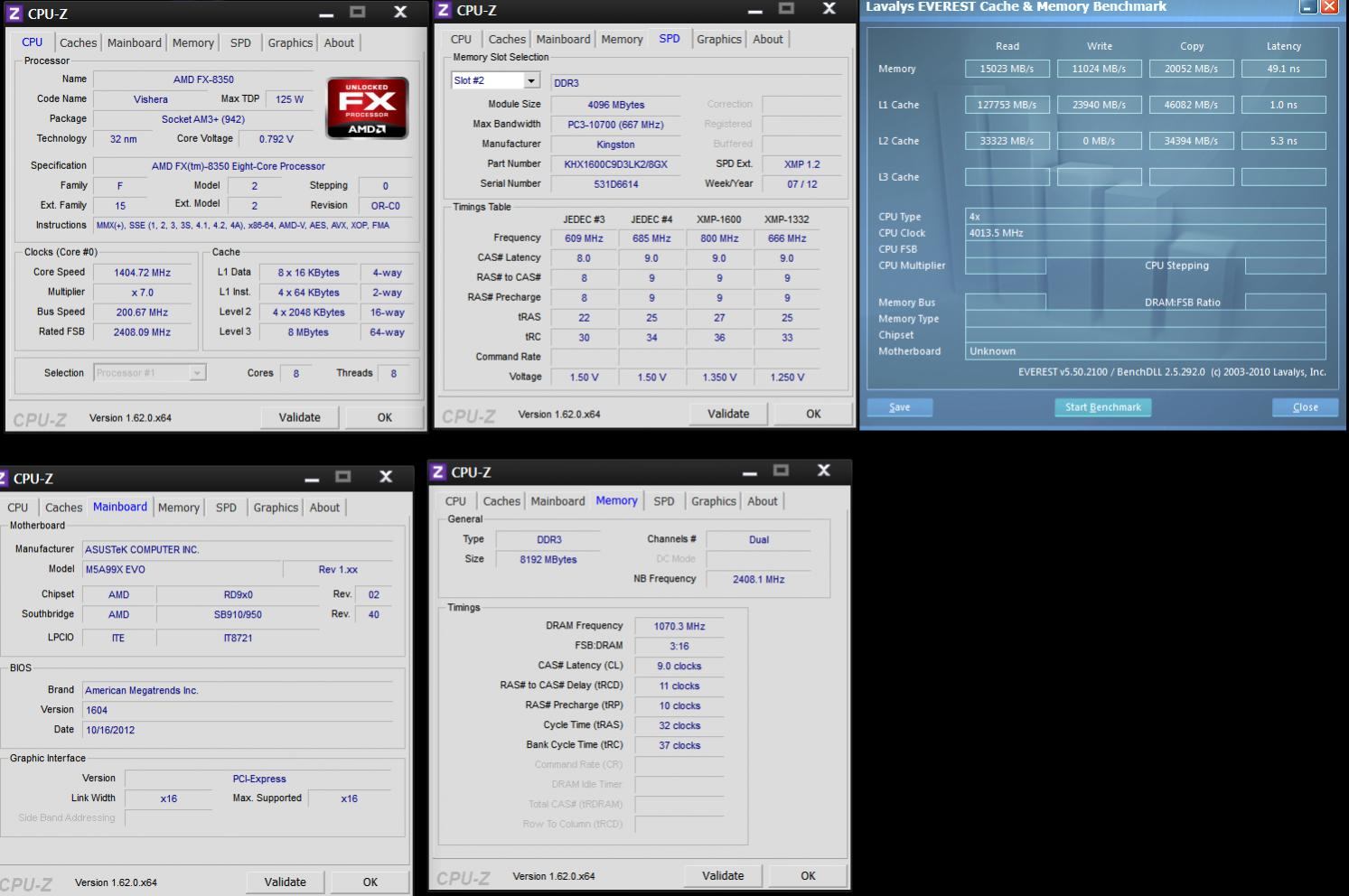The width and height of the screenshot is (1349, 896).
Task: Click the Memory Read 15023 MB/s field
Action: click(1007, 69)
